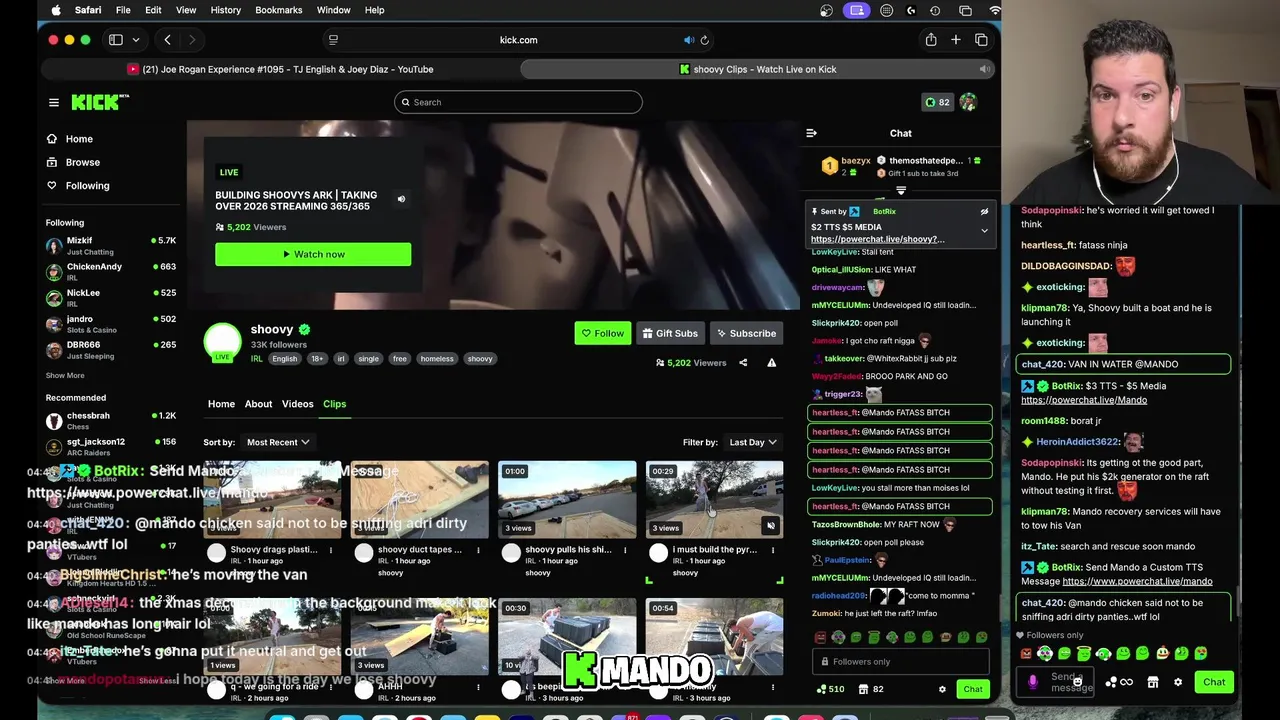This screenshot has width=1280, height=720.
Task: Click Watch now button
Action: (313, 254)
